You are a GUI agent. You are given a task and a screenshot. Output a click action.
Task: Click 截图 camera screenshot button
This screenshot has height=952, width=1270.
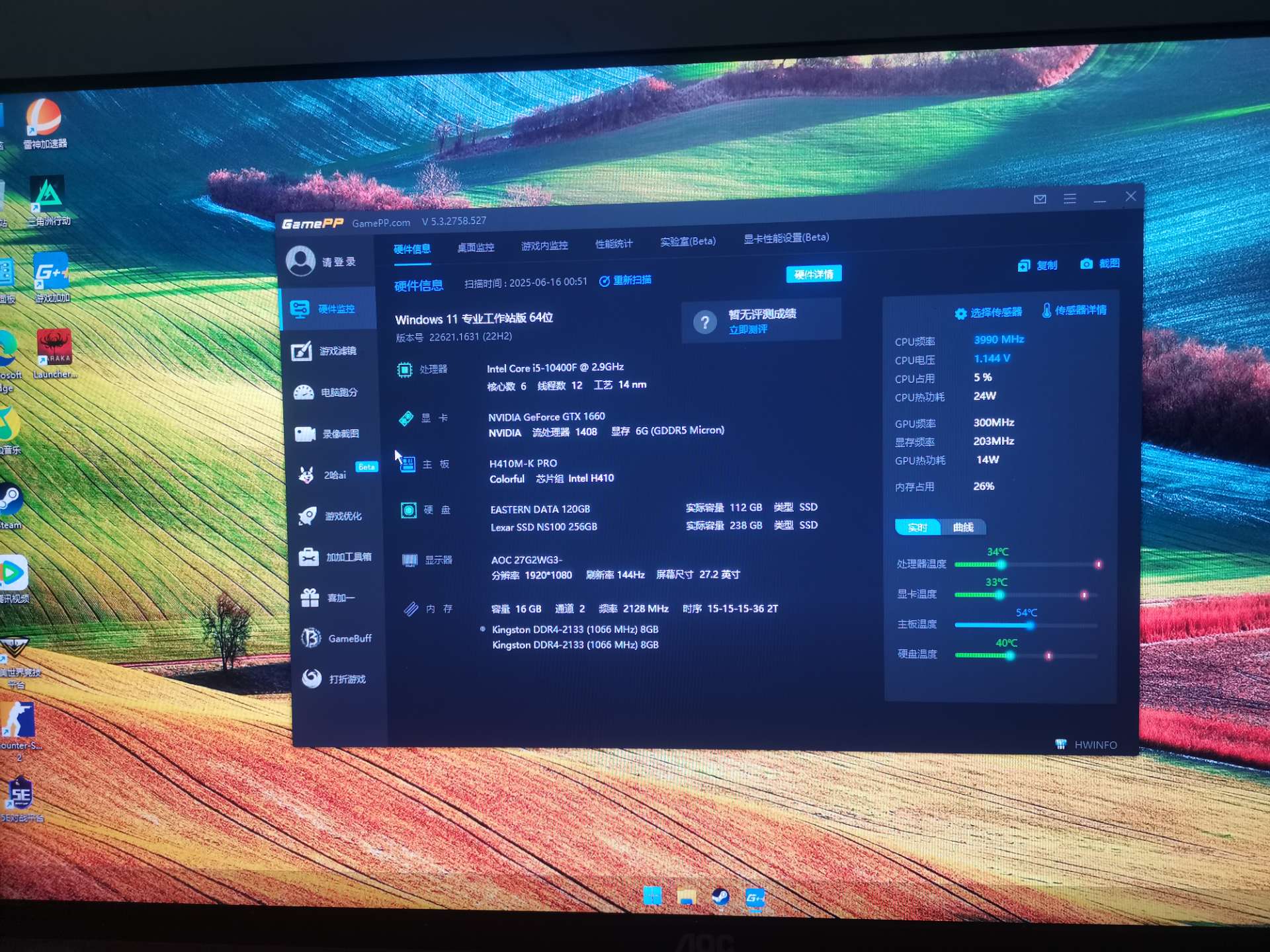[x=1100, y=263]
